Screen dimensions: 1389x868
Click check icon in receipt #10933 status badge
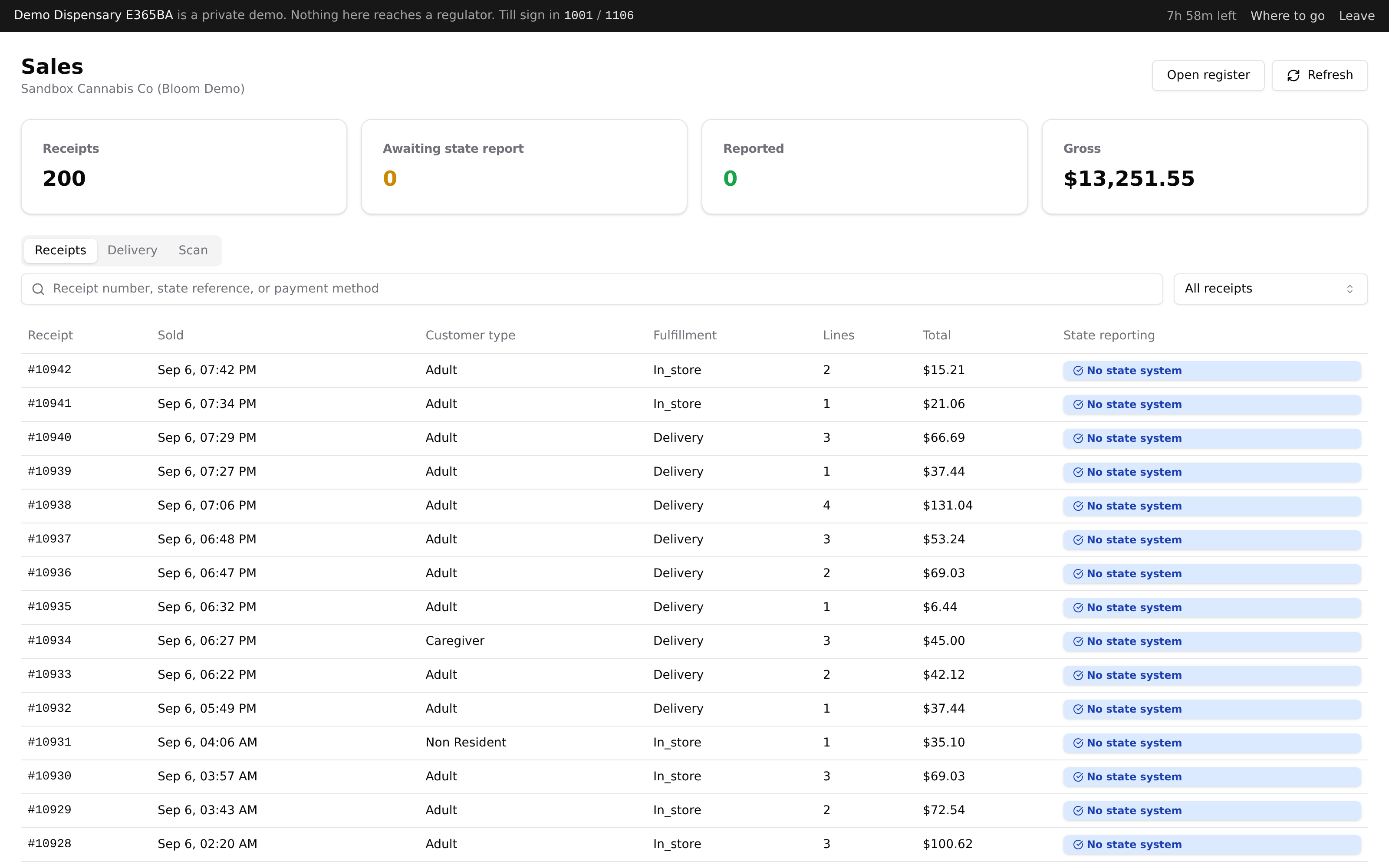coord(1078,676)
